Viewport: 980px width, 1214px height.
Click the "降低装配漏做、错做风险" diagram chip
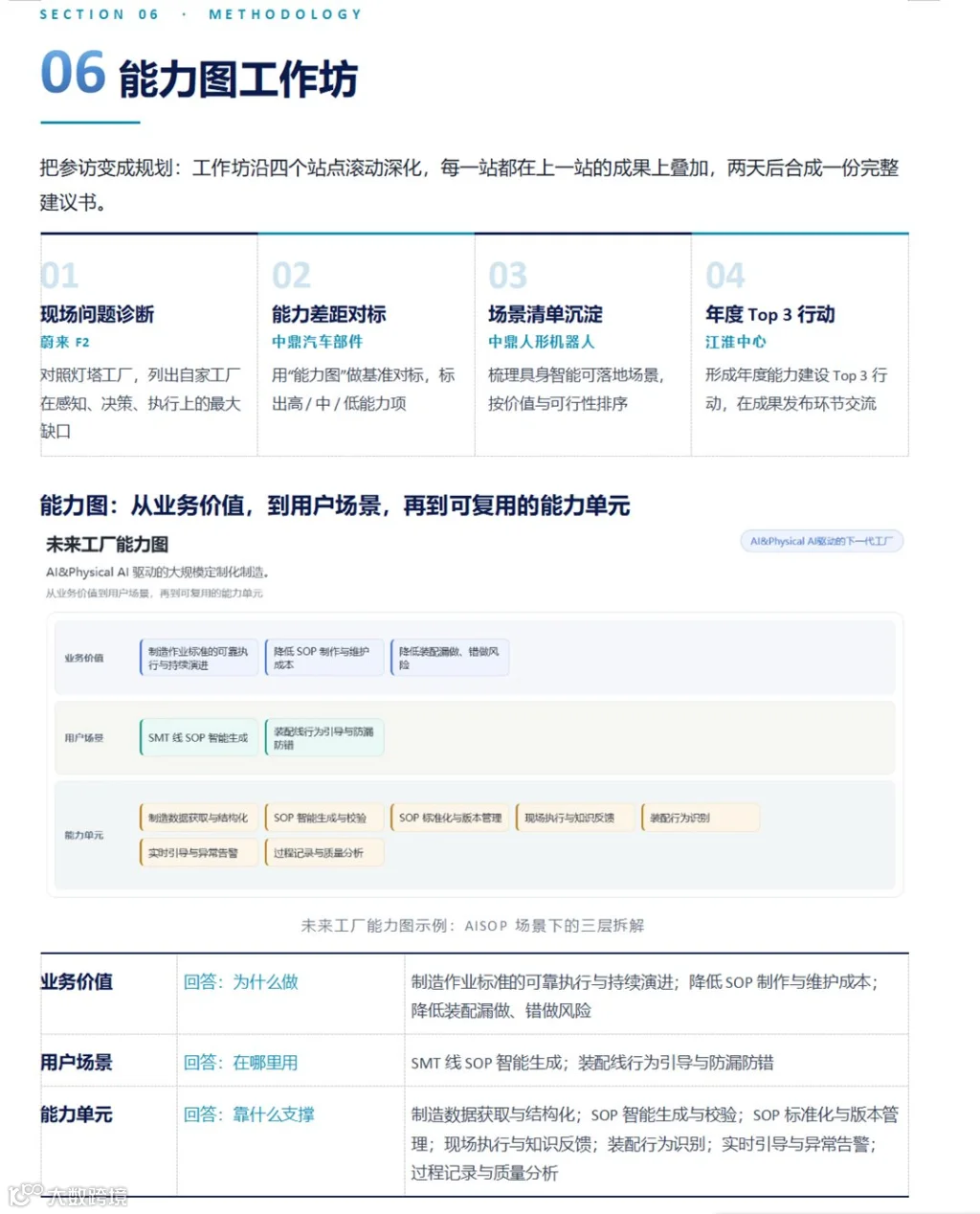(450, 658)
